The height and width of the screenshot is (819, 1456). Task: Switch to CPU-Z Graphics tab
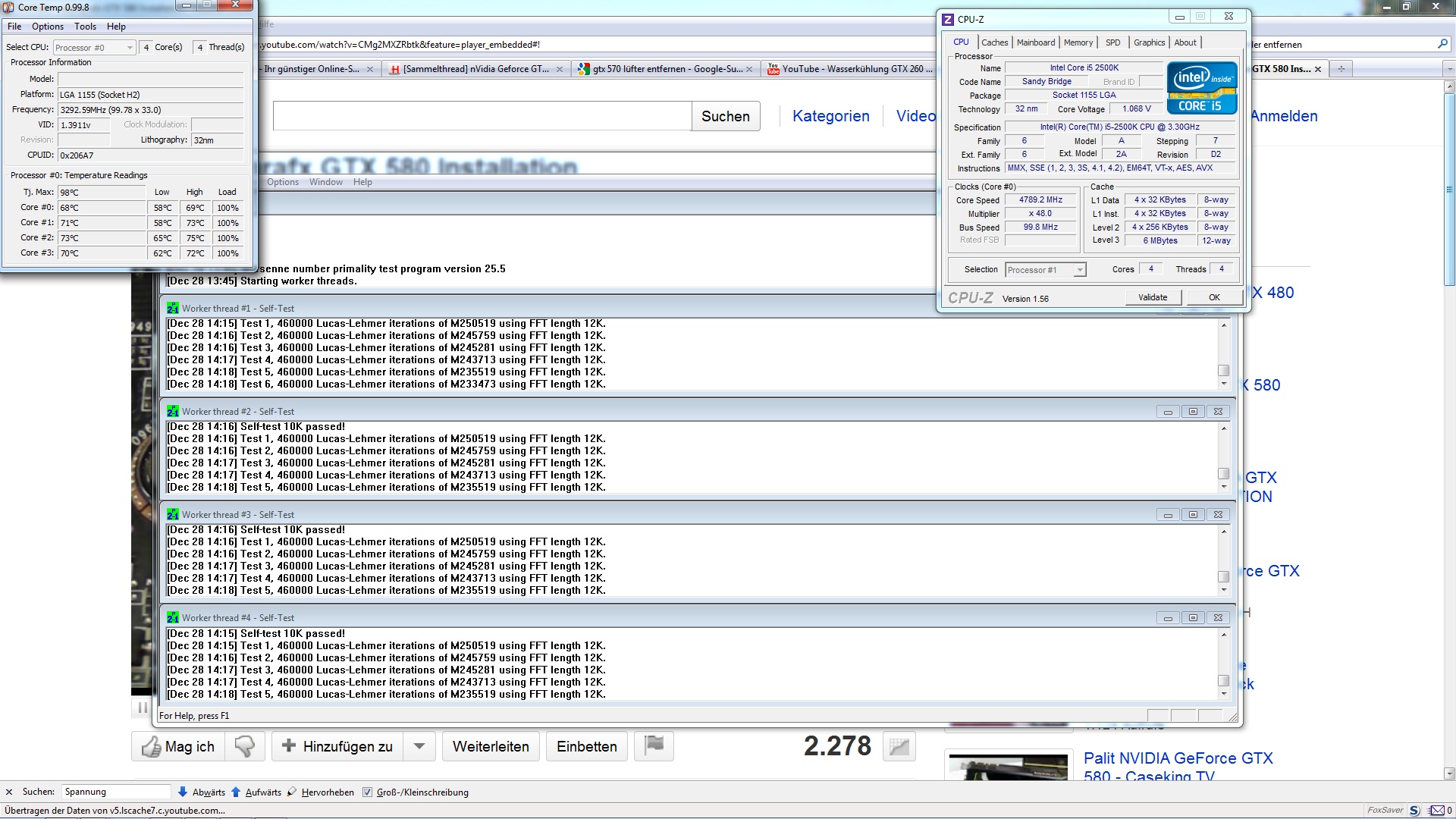coord(1149,42)
